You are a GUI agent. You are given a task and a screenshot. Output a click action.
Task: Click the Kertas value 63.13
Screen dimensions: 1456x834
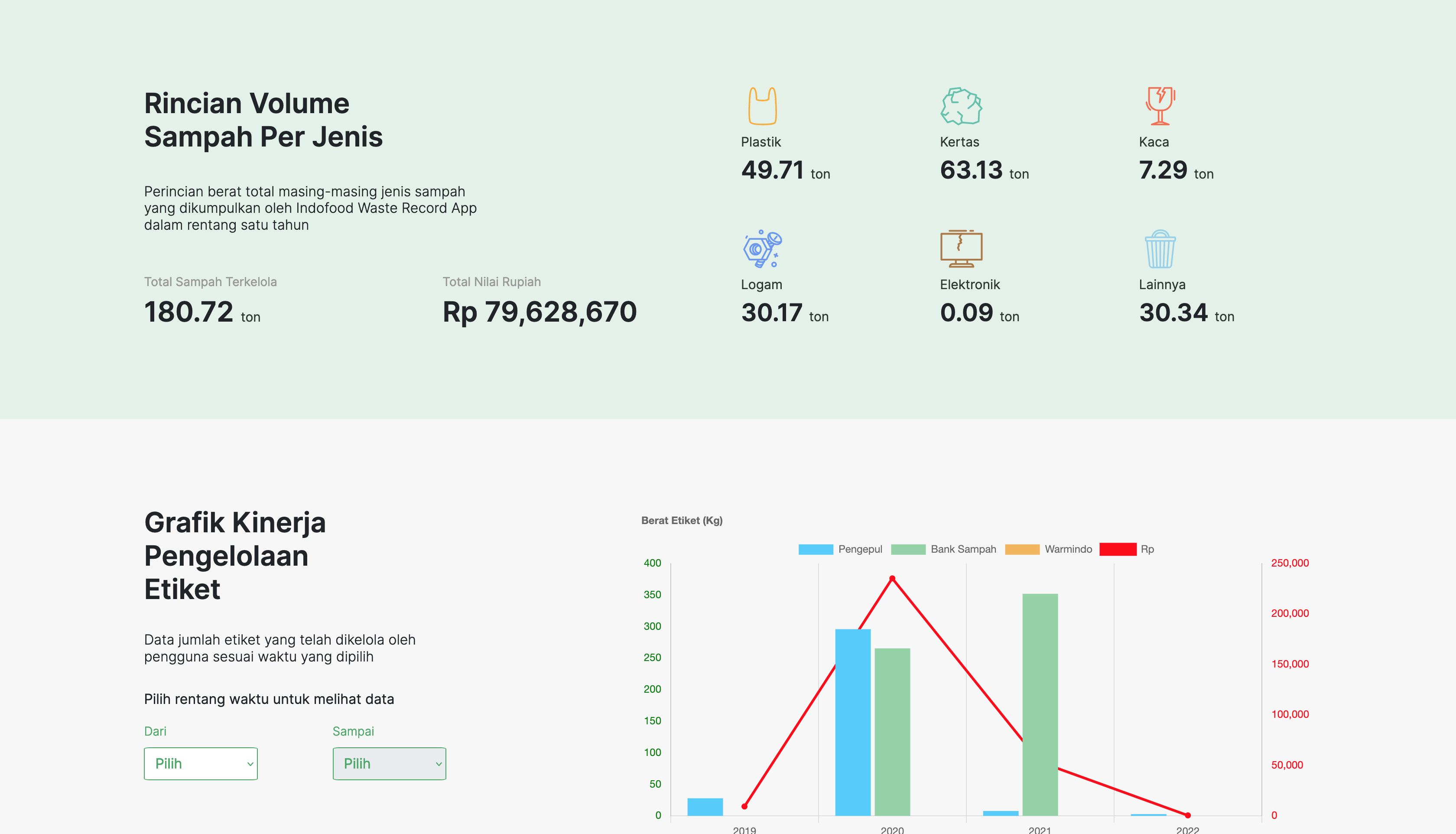[972, 170]
